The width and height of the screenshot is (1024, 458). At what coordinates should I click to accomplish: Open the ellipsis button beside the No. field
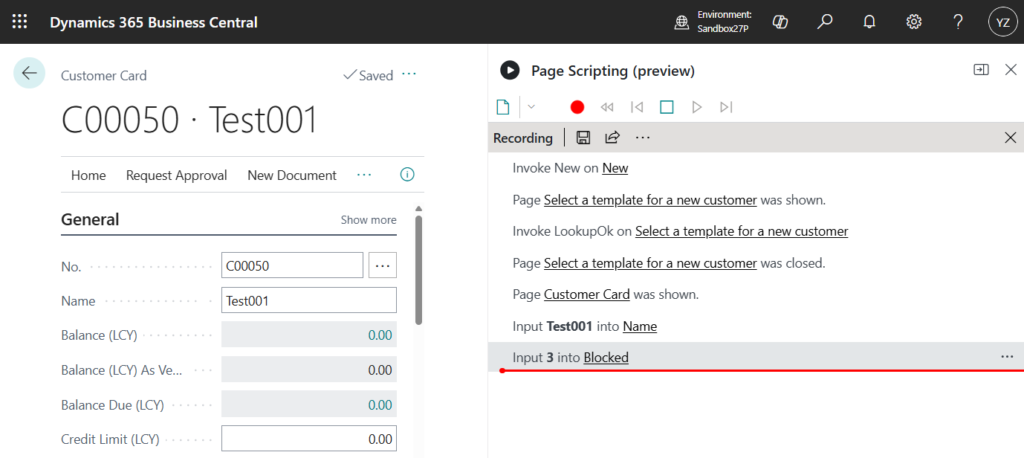(383, 266)
